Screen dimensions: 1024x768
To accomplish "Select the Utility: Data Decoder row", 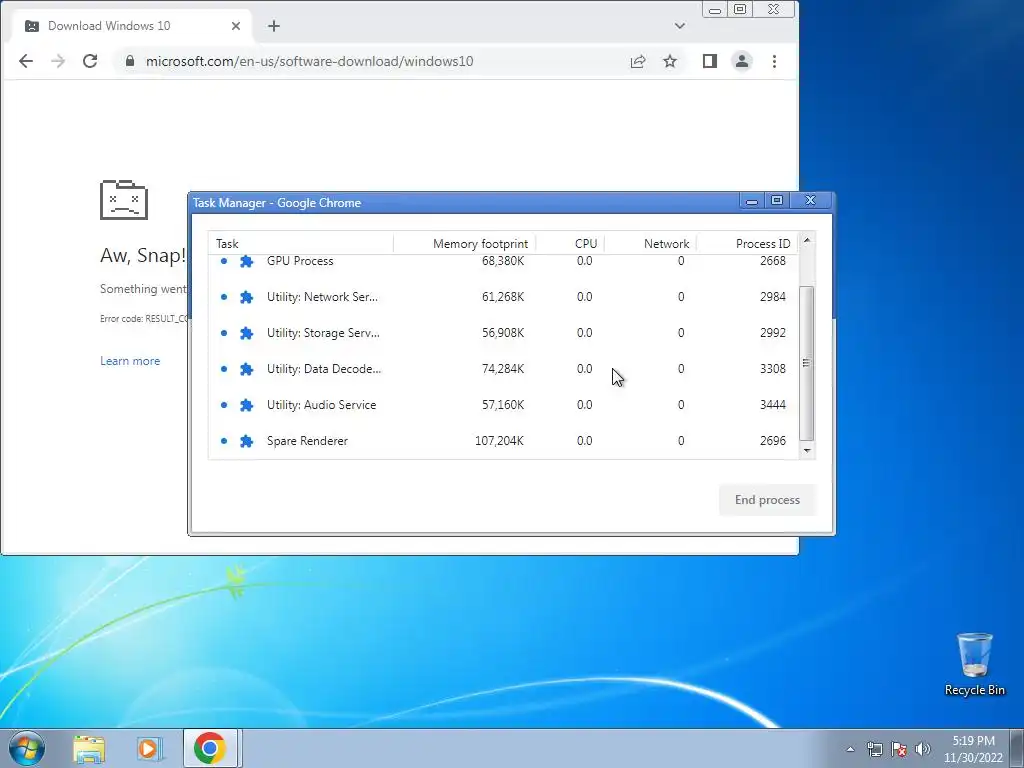I will (x=504, y=369).
